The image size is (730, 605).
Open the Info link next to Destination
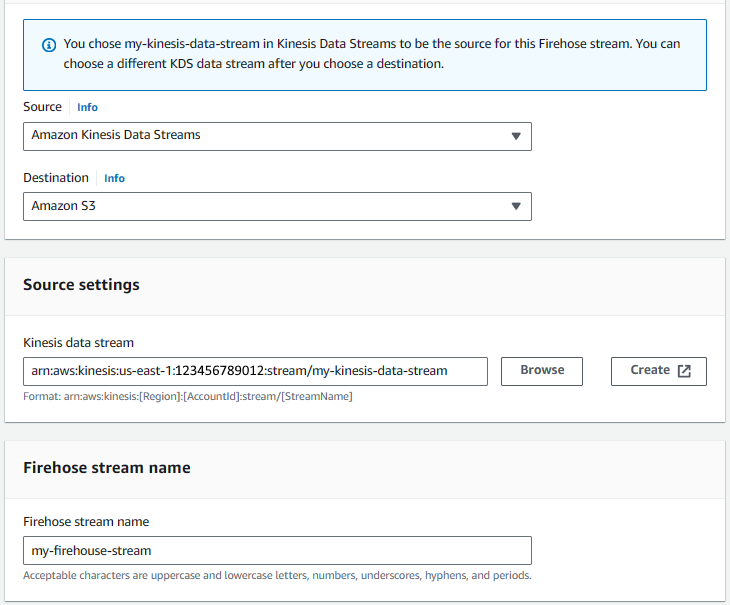pyautogui.click(x=114, y=178)
